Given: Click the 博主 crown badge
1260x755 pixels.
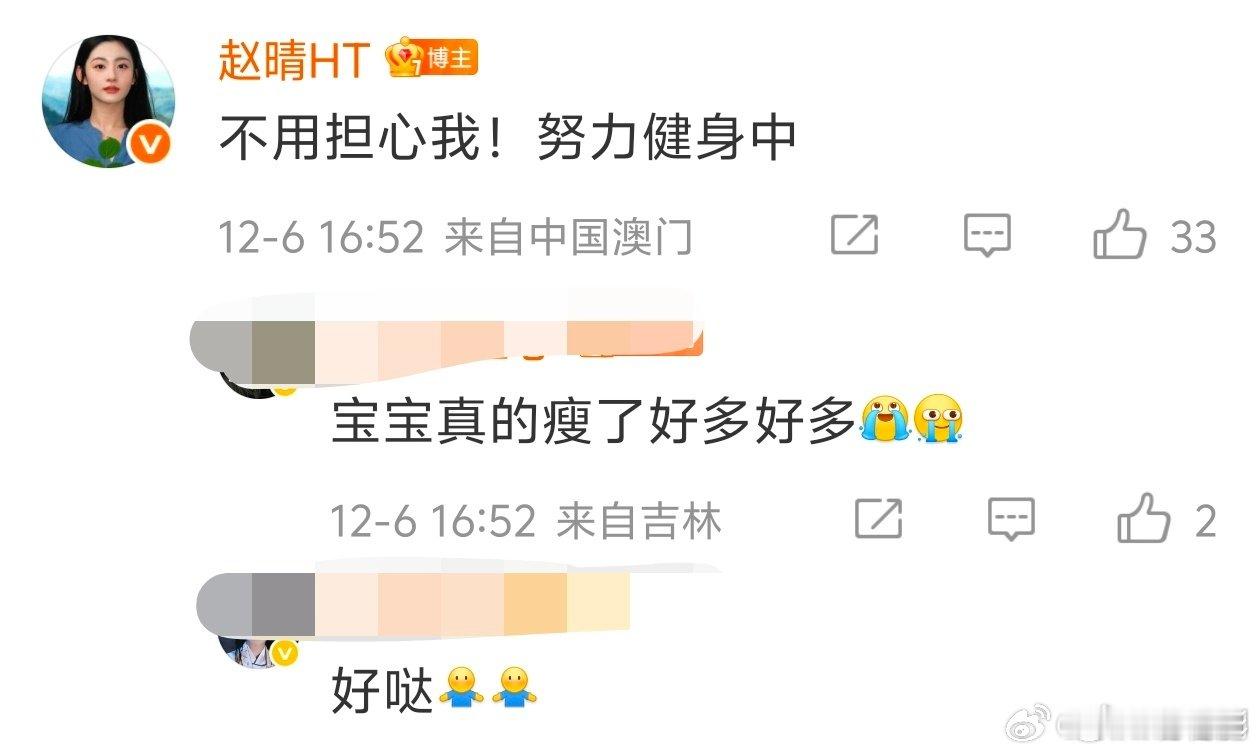Looking at the screenshot, I should [432, 60].
